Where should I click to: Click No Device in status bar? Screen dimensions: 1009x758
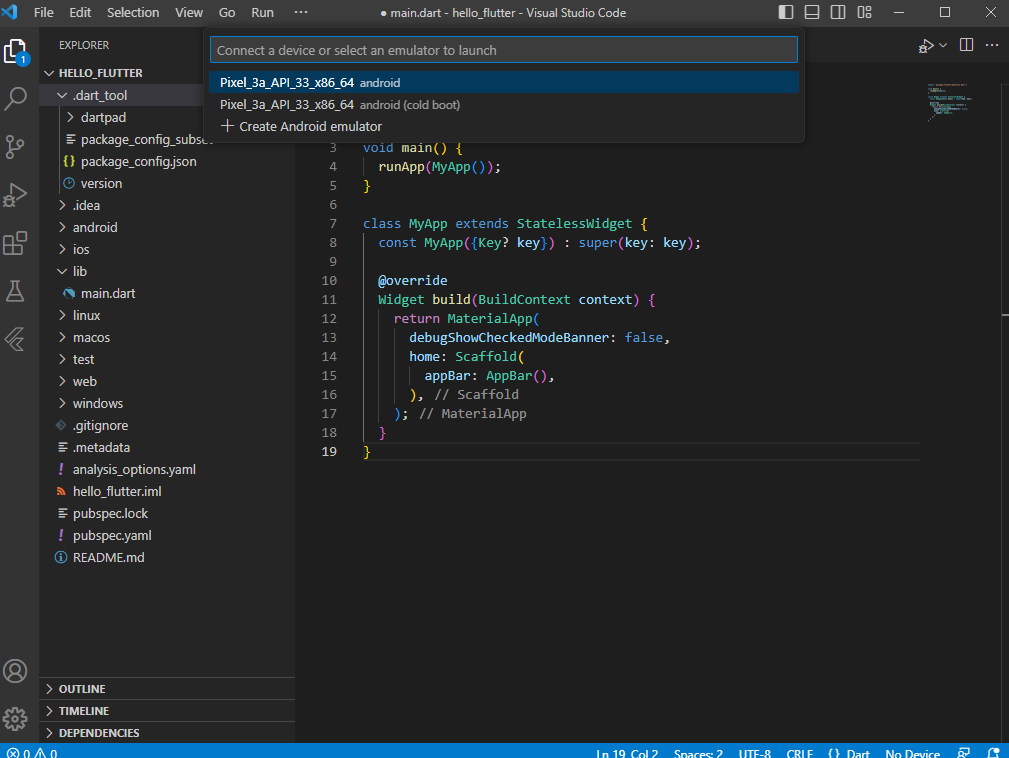pos(912,752)
